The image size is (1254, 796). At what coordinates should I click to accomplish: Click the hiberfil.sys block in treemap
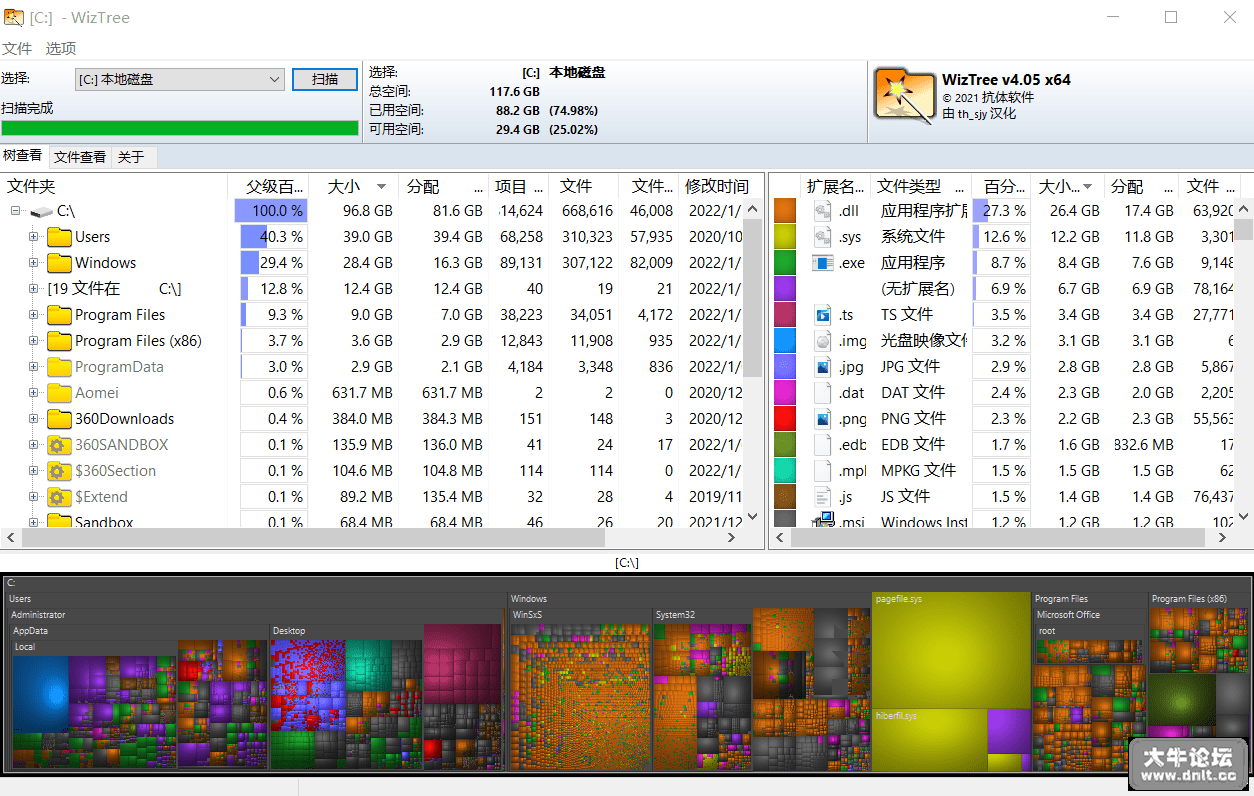929,740
